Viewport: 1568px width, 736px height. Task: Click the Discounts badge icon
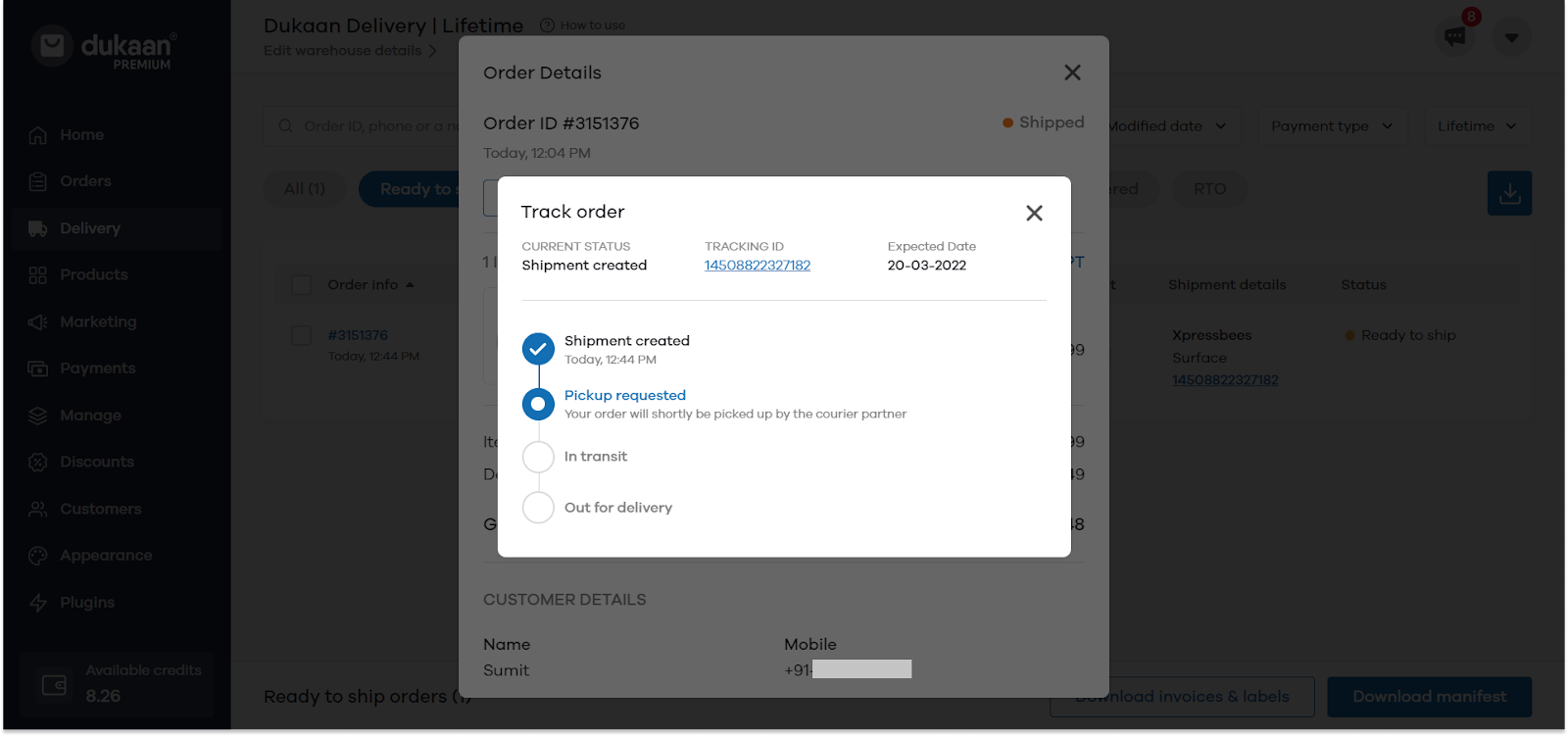(38, 462)
